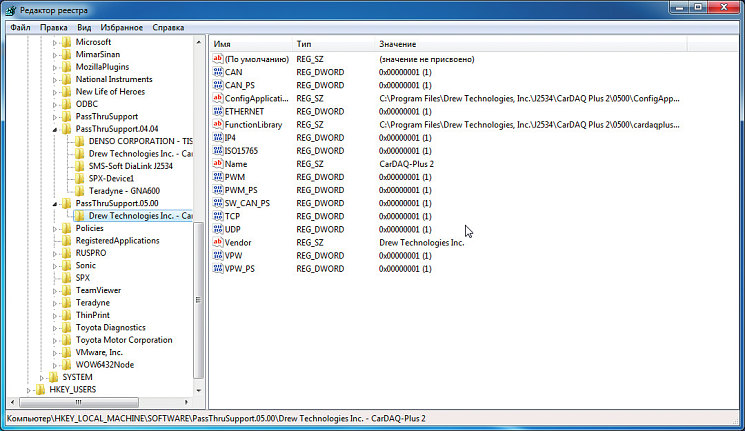The height and width of the screenshot is (431, 745).
Task: Click the TeamViewer folder icon
Action: click(67, 290)
